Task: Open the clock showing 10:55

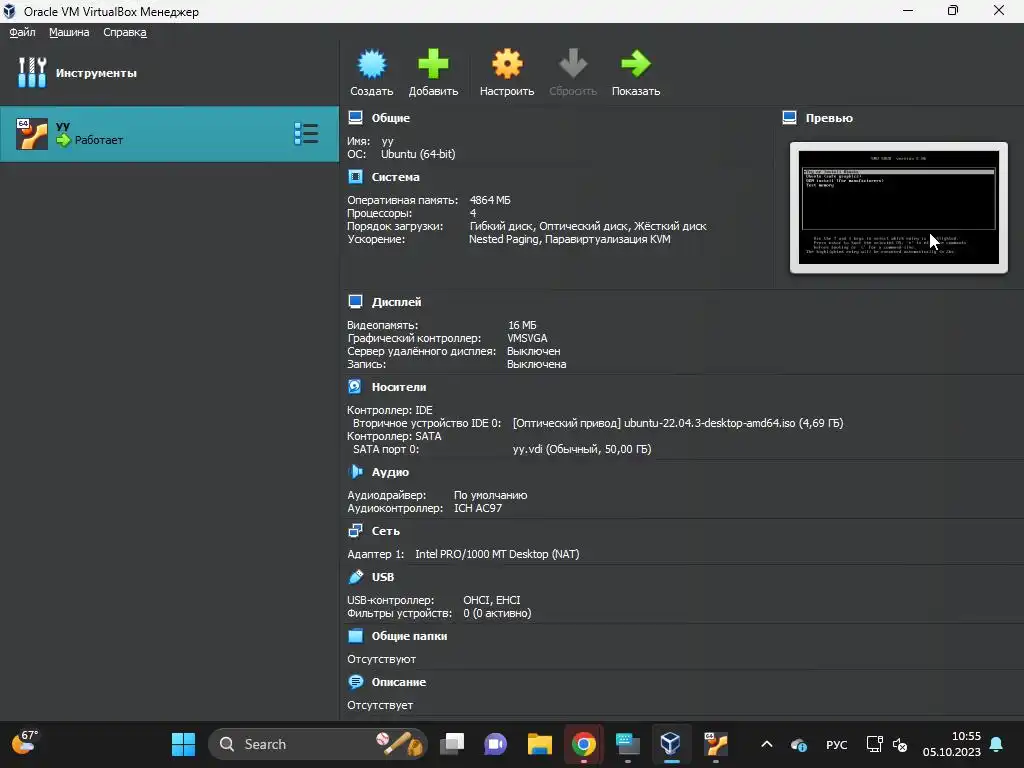Action: (x=952, y=744)
